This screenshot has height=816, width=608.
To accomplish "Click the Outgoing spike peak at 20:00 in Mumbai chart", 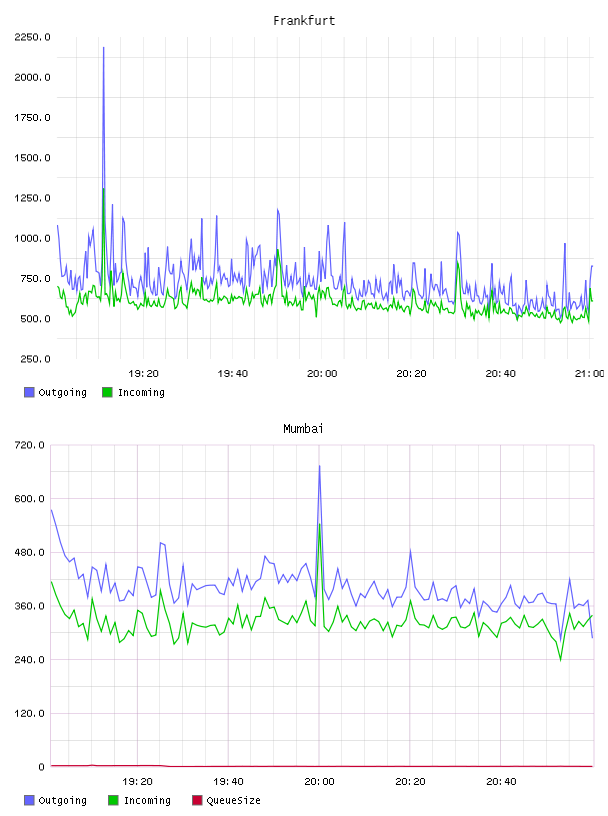I will [319, 466].
